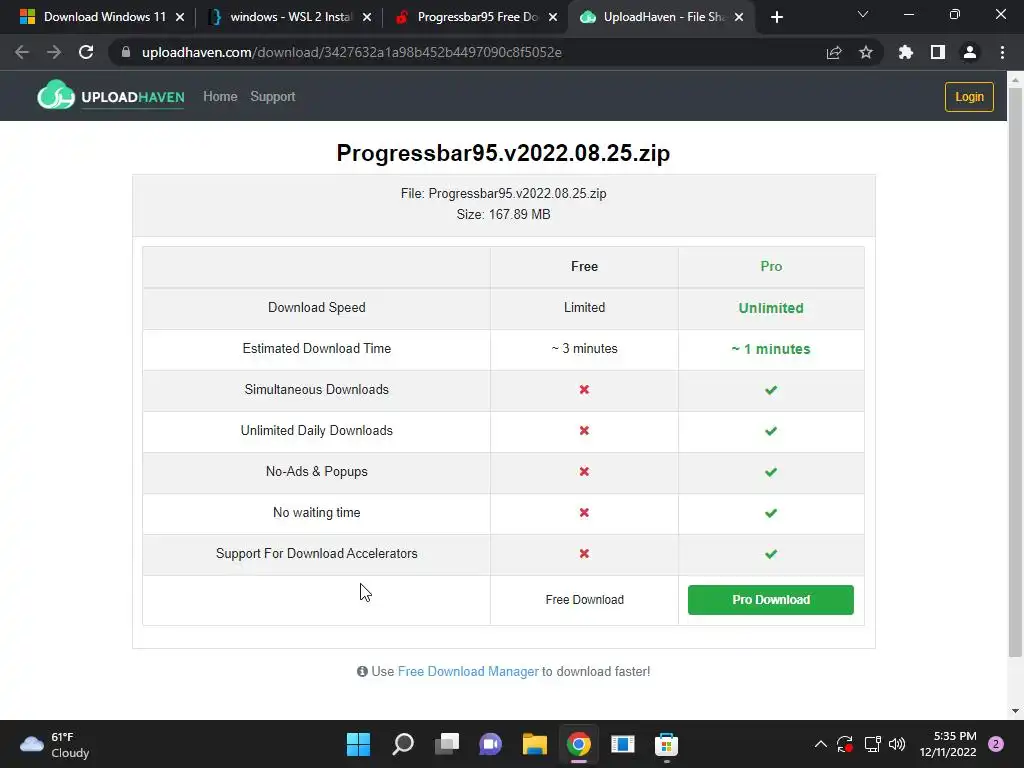The height and width of the screenshot is (768, 1024).
Task: Open the Chat app on the taskbar
Action: [490, 744]
